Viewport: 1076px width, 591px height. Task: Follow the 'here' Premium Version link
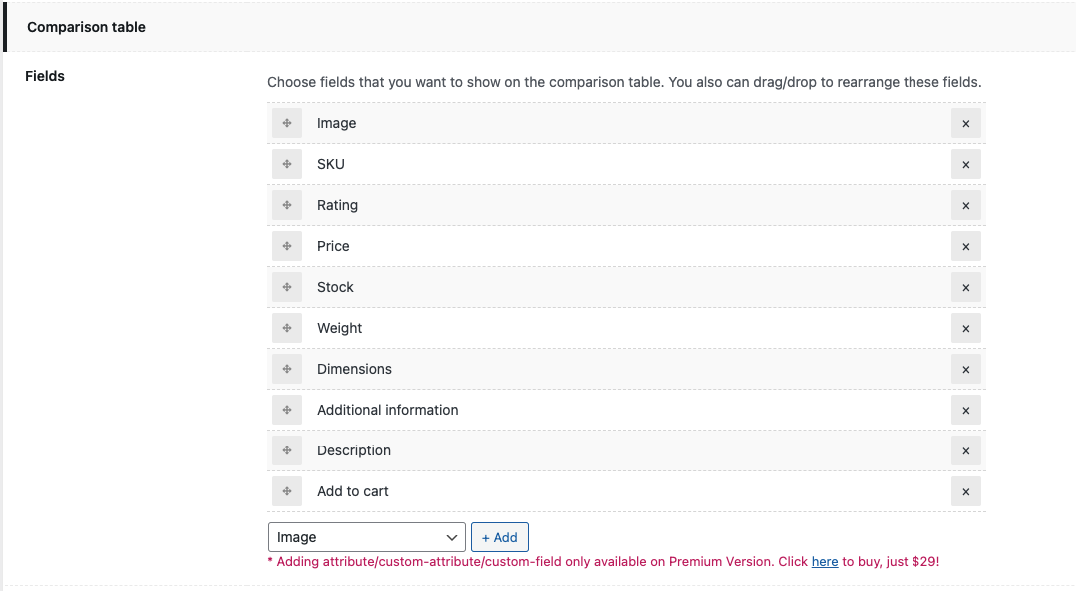(x=825, y=562)
